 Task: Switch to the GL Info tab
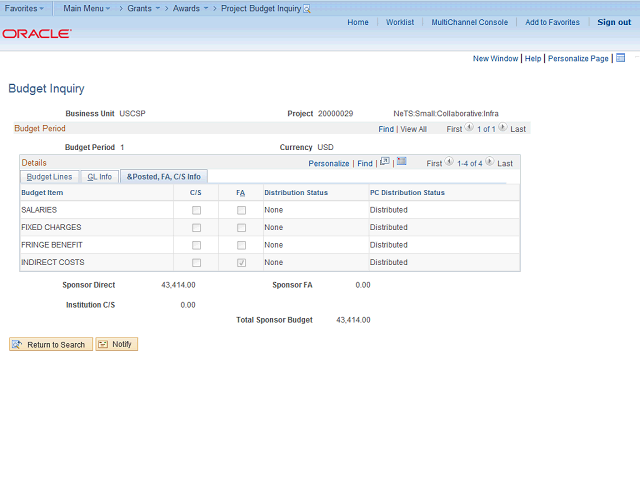click(99, 176)
